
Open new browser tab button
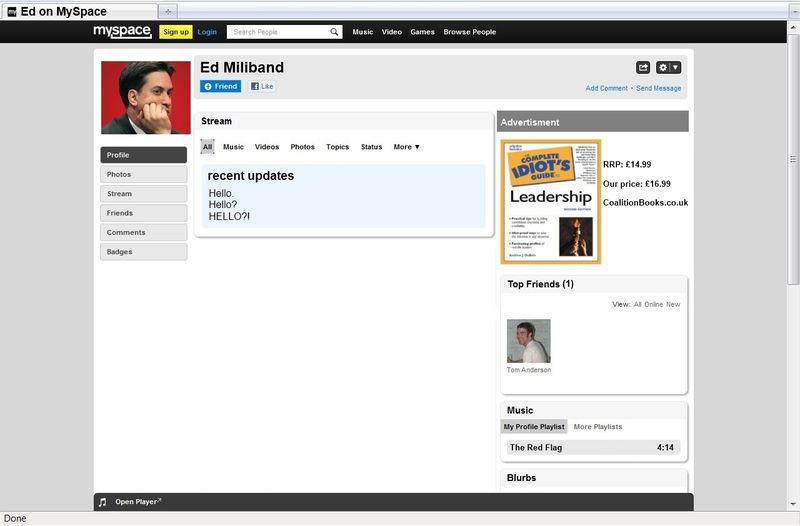click(x=168, y=11)
